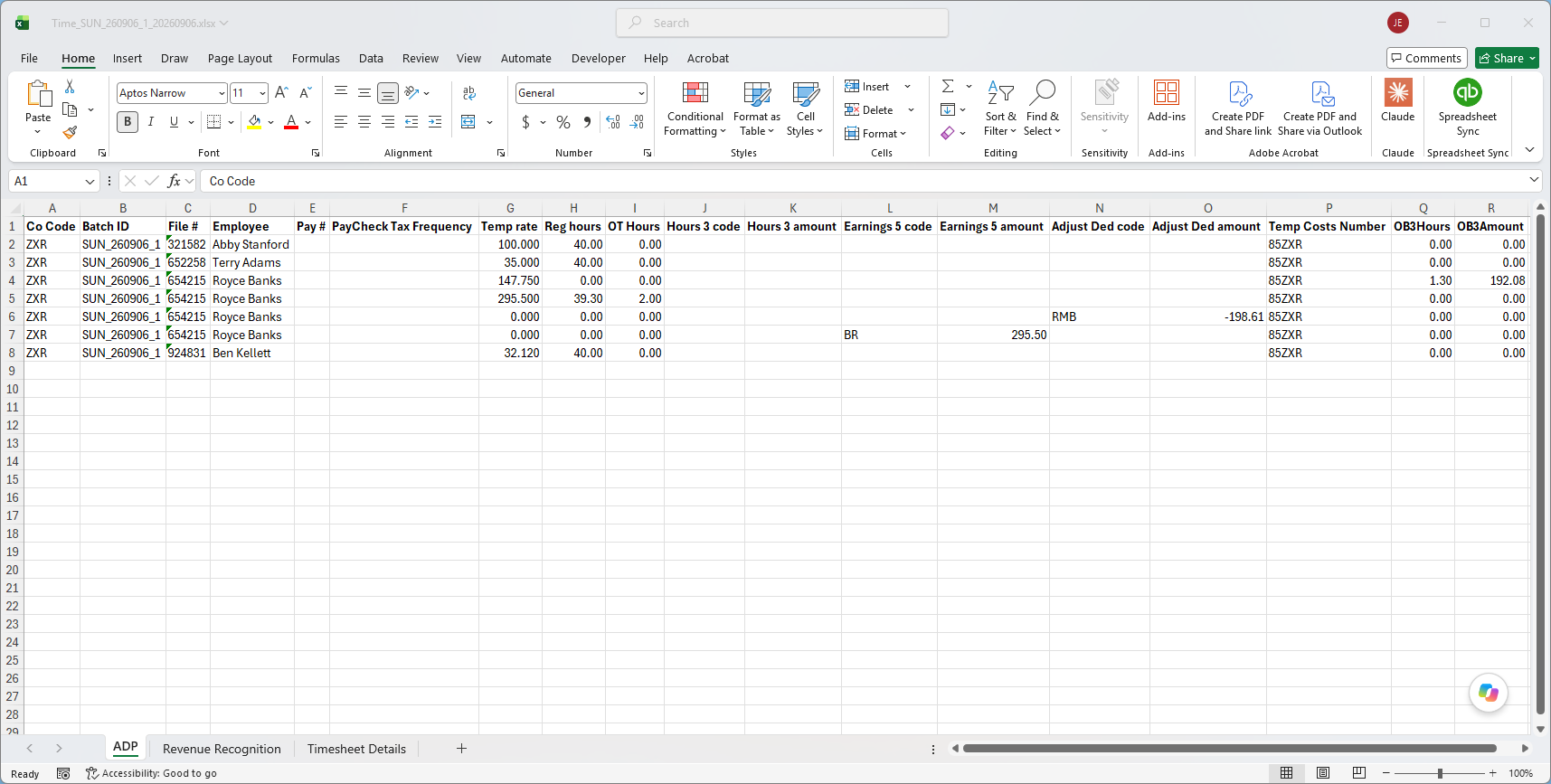The width and height of the screenshot is (1551, 784).
Task: Click the Comments button
Action: click(1426, 58)
